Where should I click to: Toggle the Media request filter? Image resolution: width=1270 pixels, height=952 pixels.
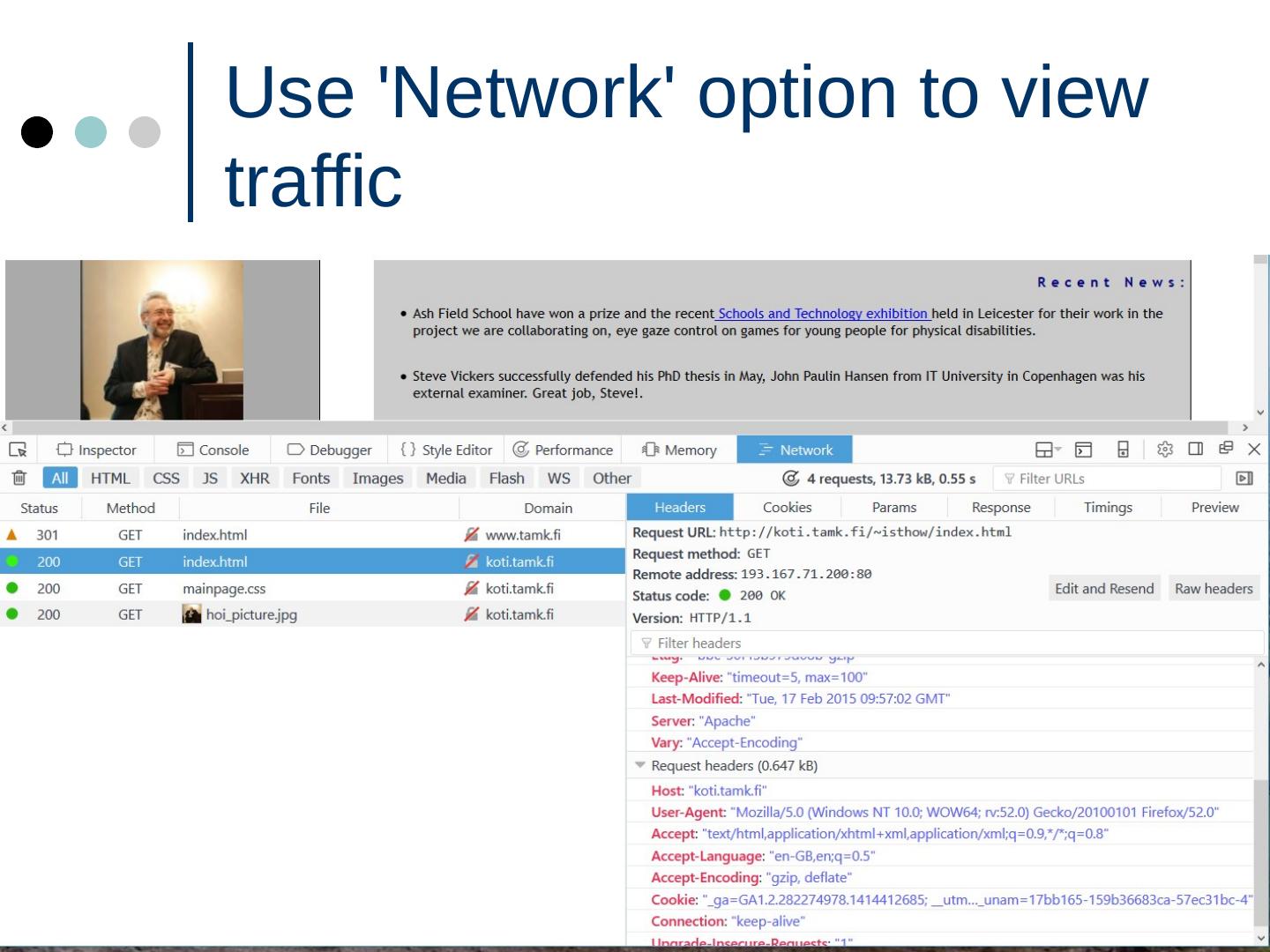[x=446, y=478]
